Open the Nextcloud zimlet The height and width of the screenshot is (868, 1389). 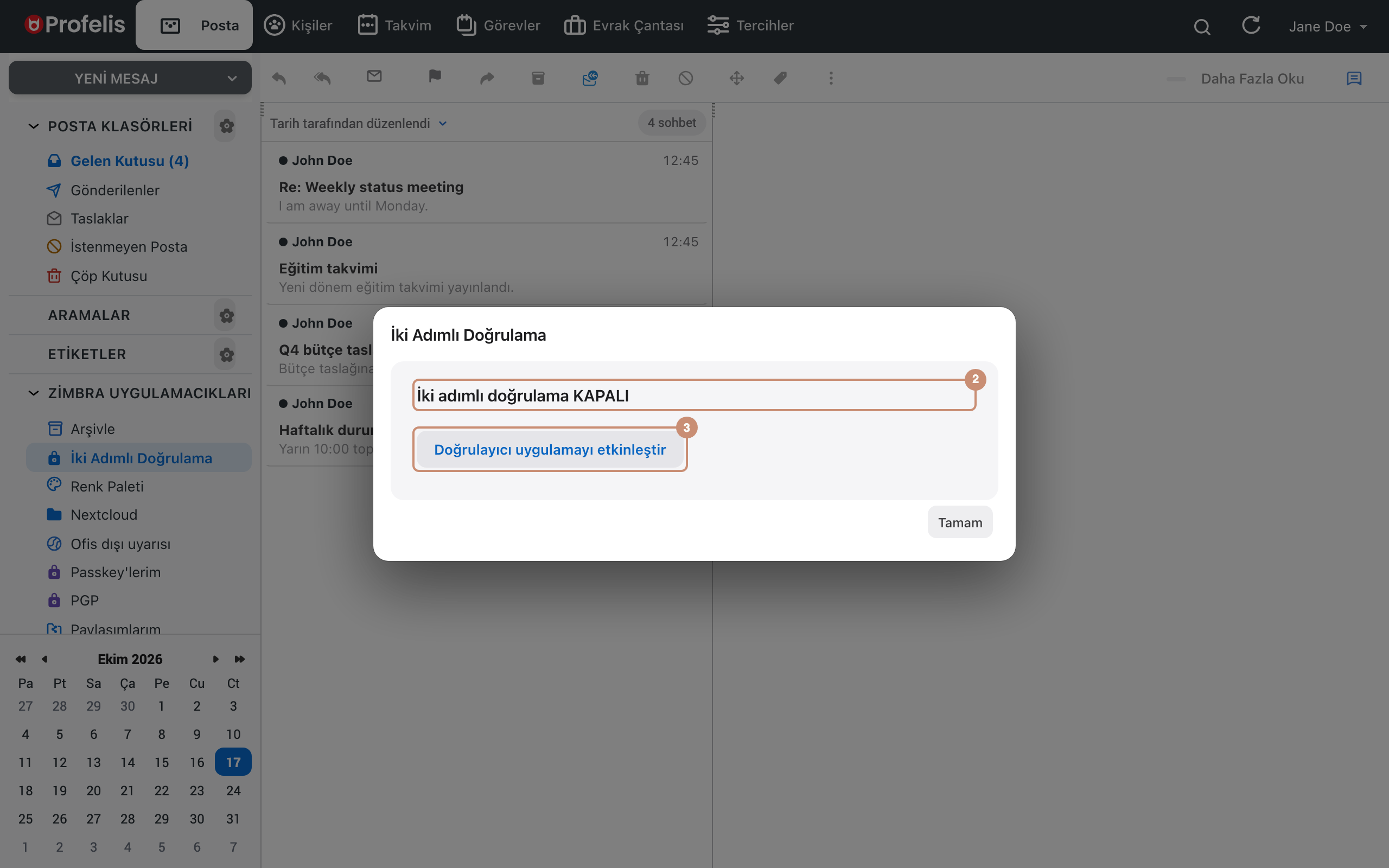(103, 514)
